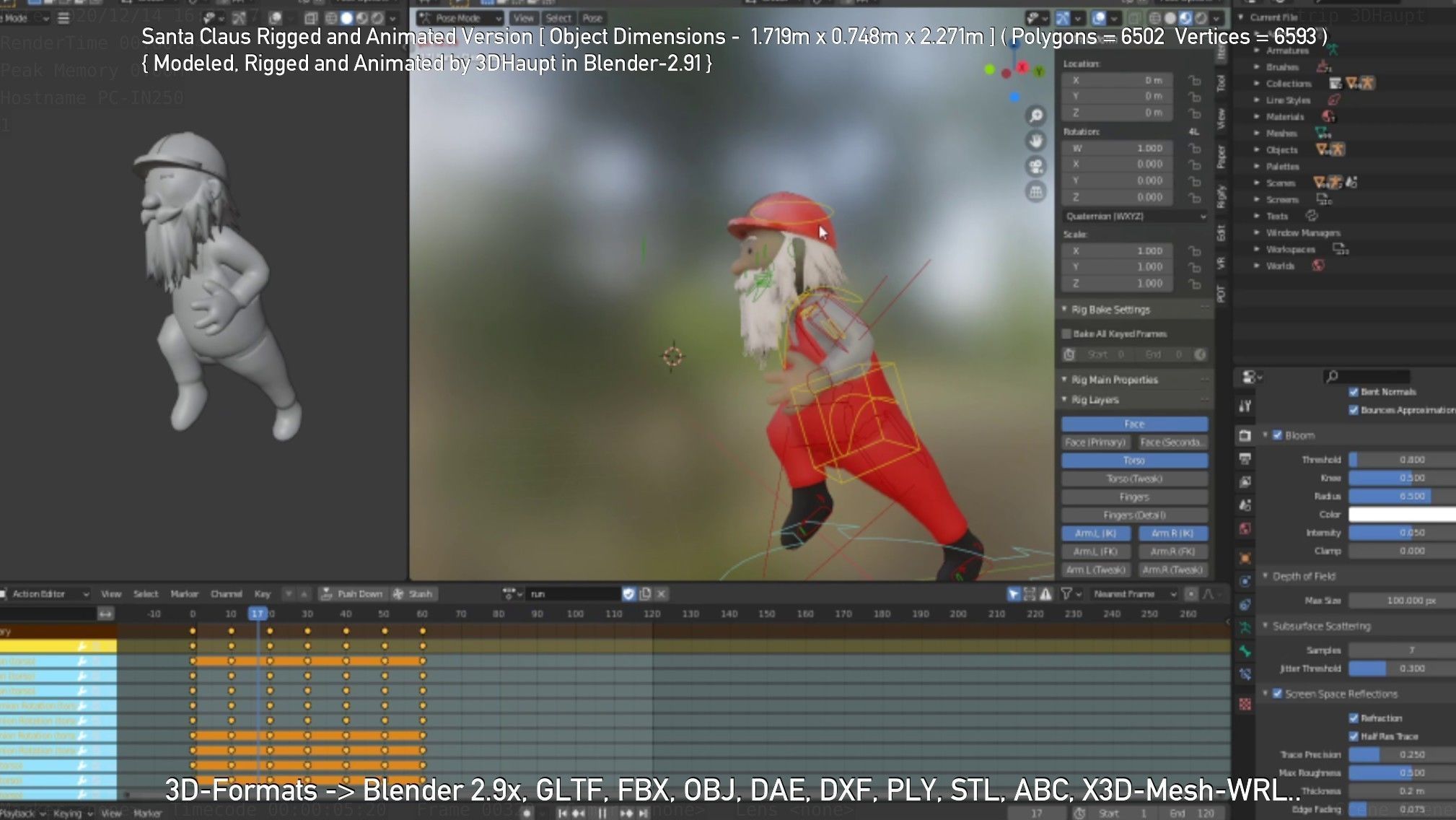Click the Output properties printer icon
This screenshot has width=1456, height=820.
1245,459
